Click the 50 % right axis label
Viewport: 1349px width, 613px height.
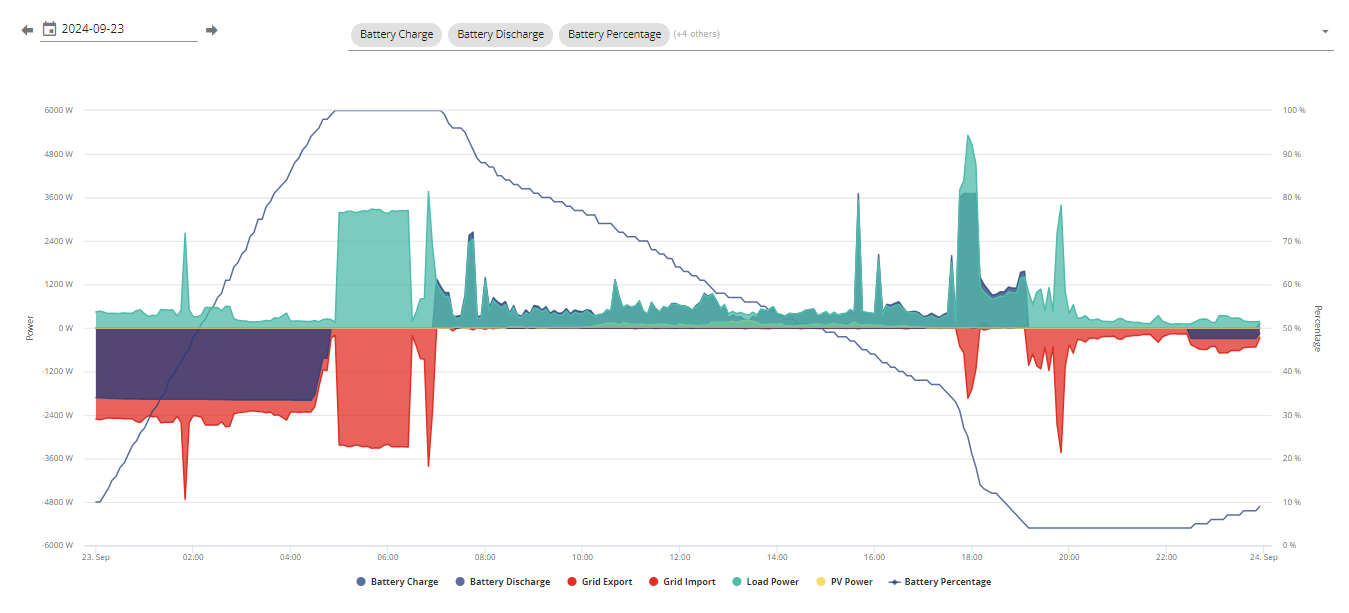pyautogui.click(x=1292, y=328)
